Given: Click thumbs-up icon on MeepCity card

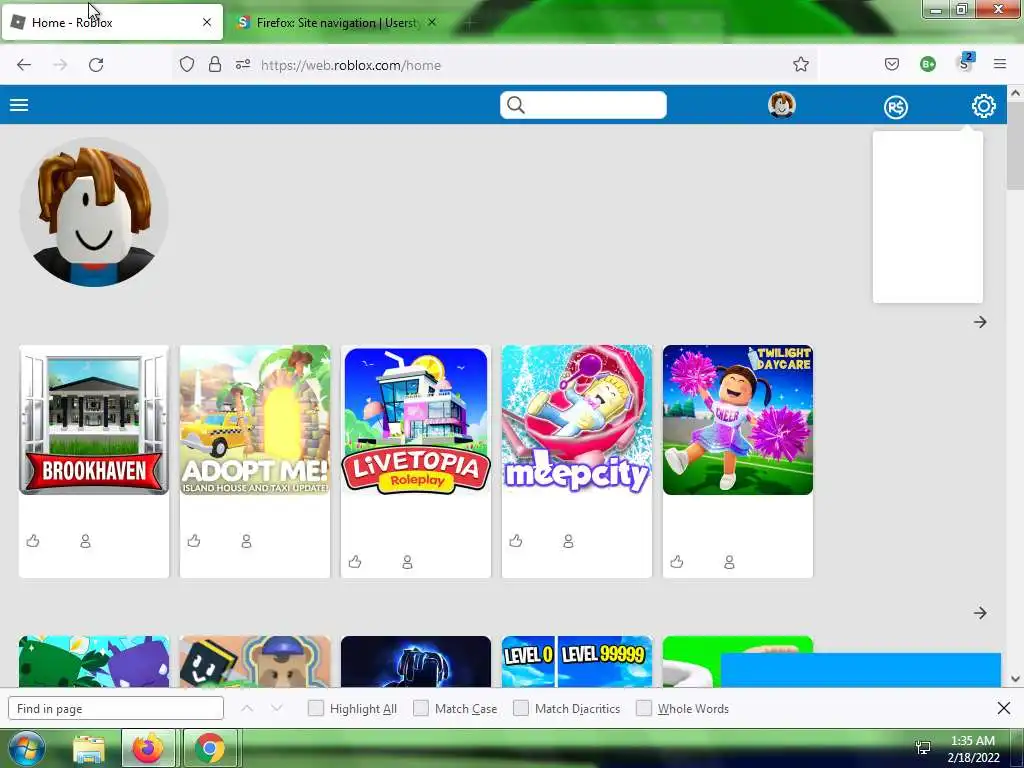Looking at the screenshot, I should 516,541.
